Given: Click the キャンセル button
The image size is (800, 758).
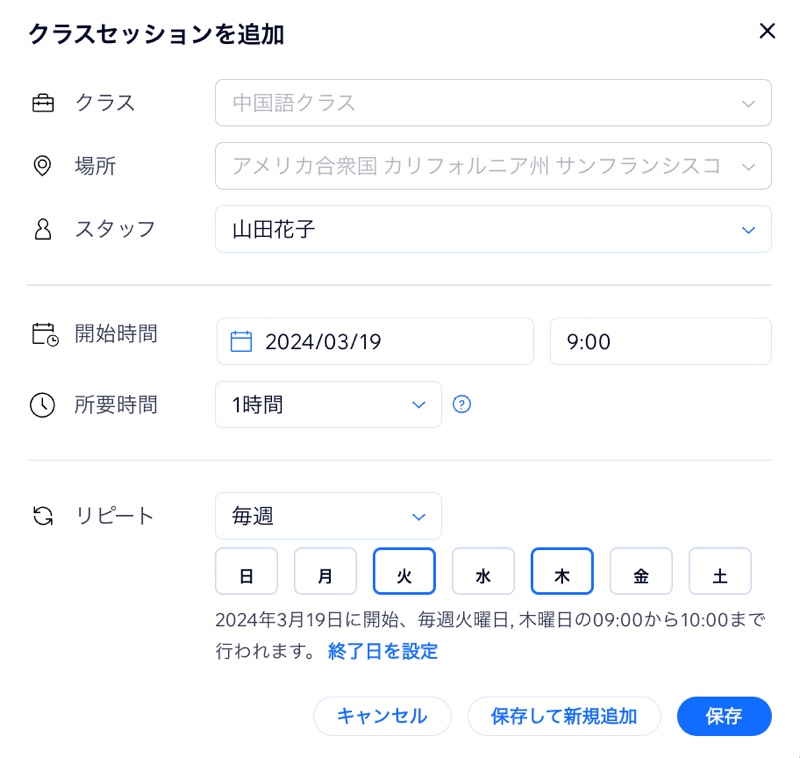Looking at the screenshot, I should coord(382,716).
